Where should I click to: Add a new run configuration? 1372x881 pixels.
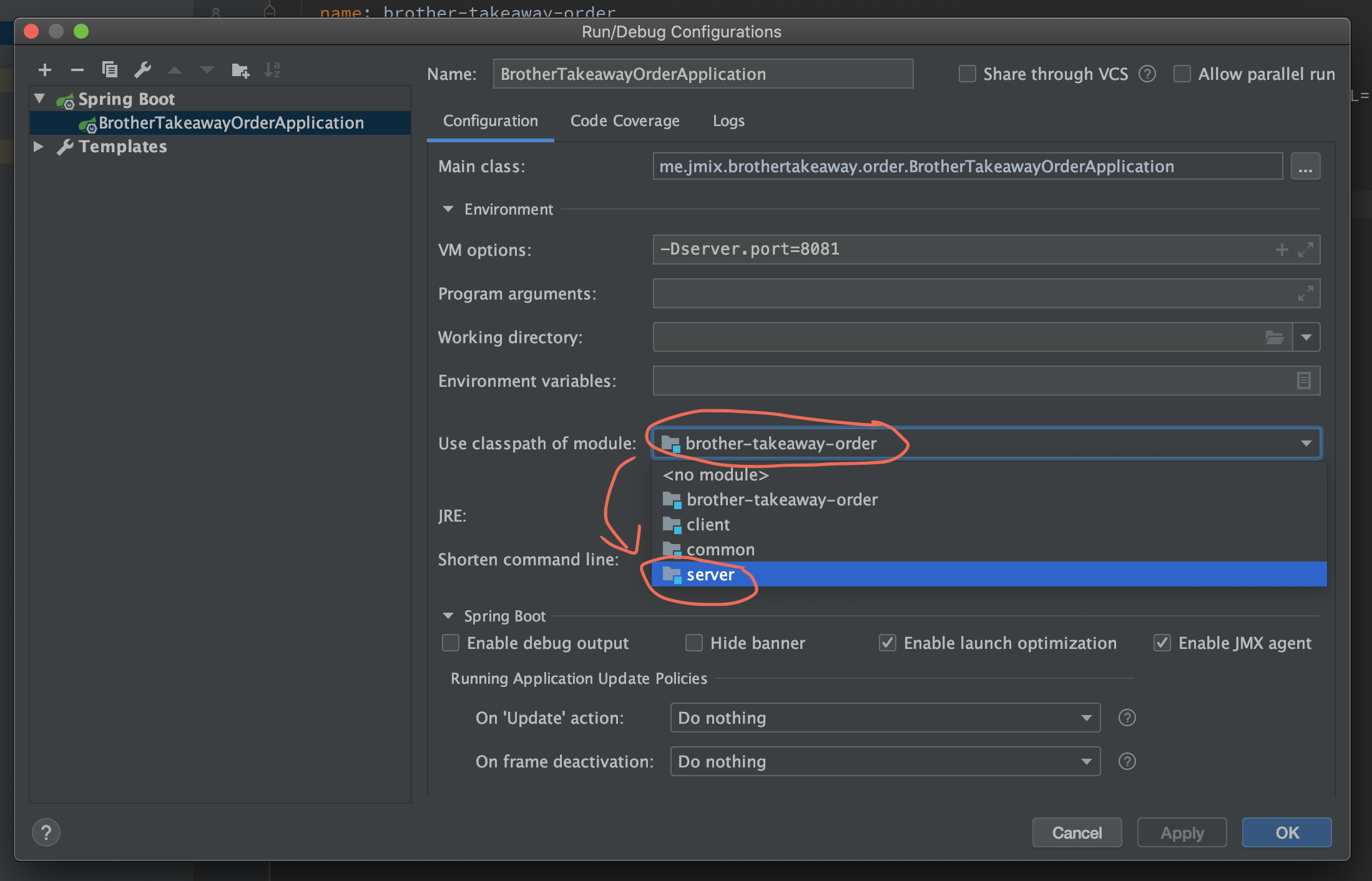44,70
